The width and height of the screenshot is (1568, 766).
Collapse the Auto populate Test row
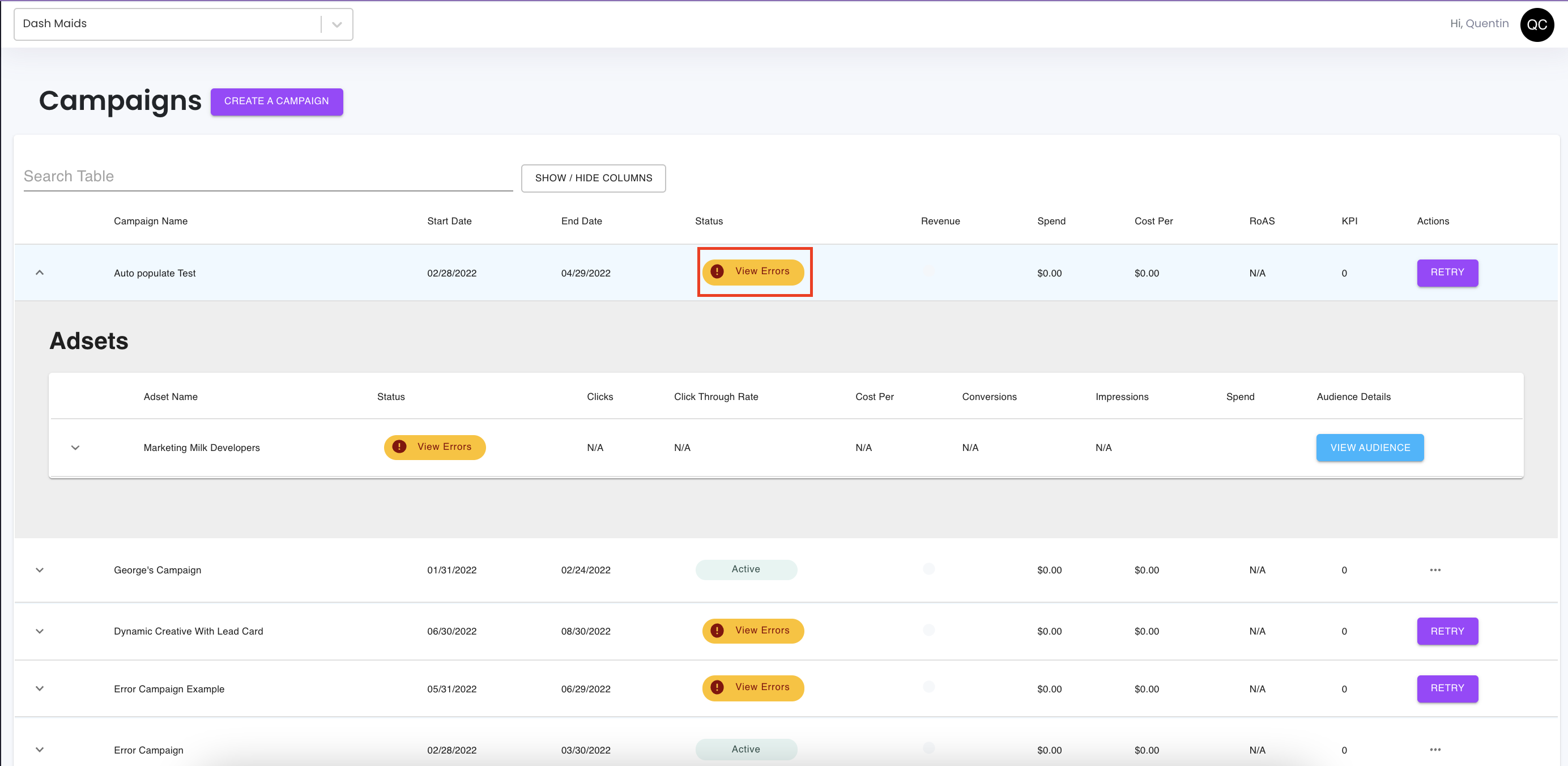coord(40,273)
